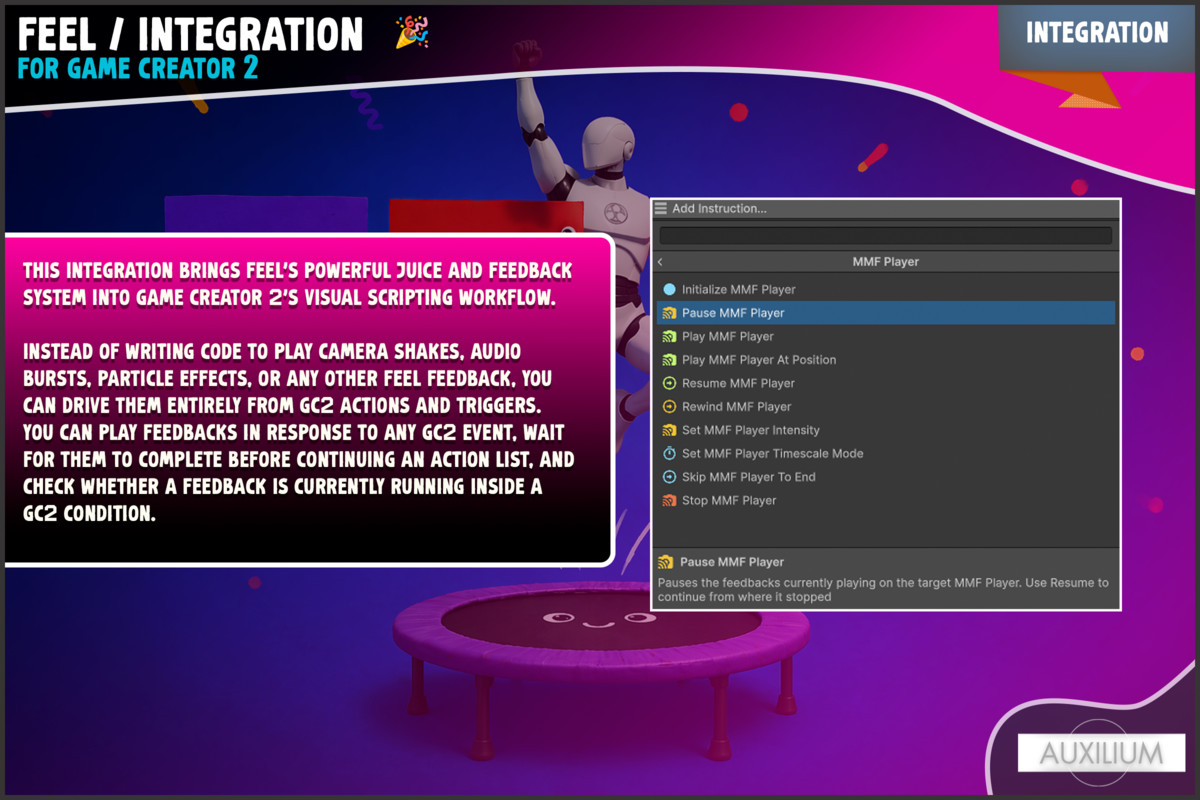Select Set MMF Player Timescale Mode

(x=886, y=453)
